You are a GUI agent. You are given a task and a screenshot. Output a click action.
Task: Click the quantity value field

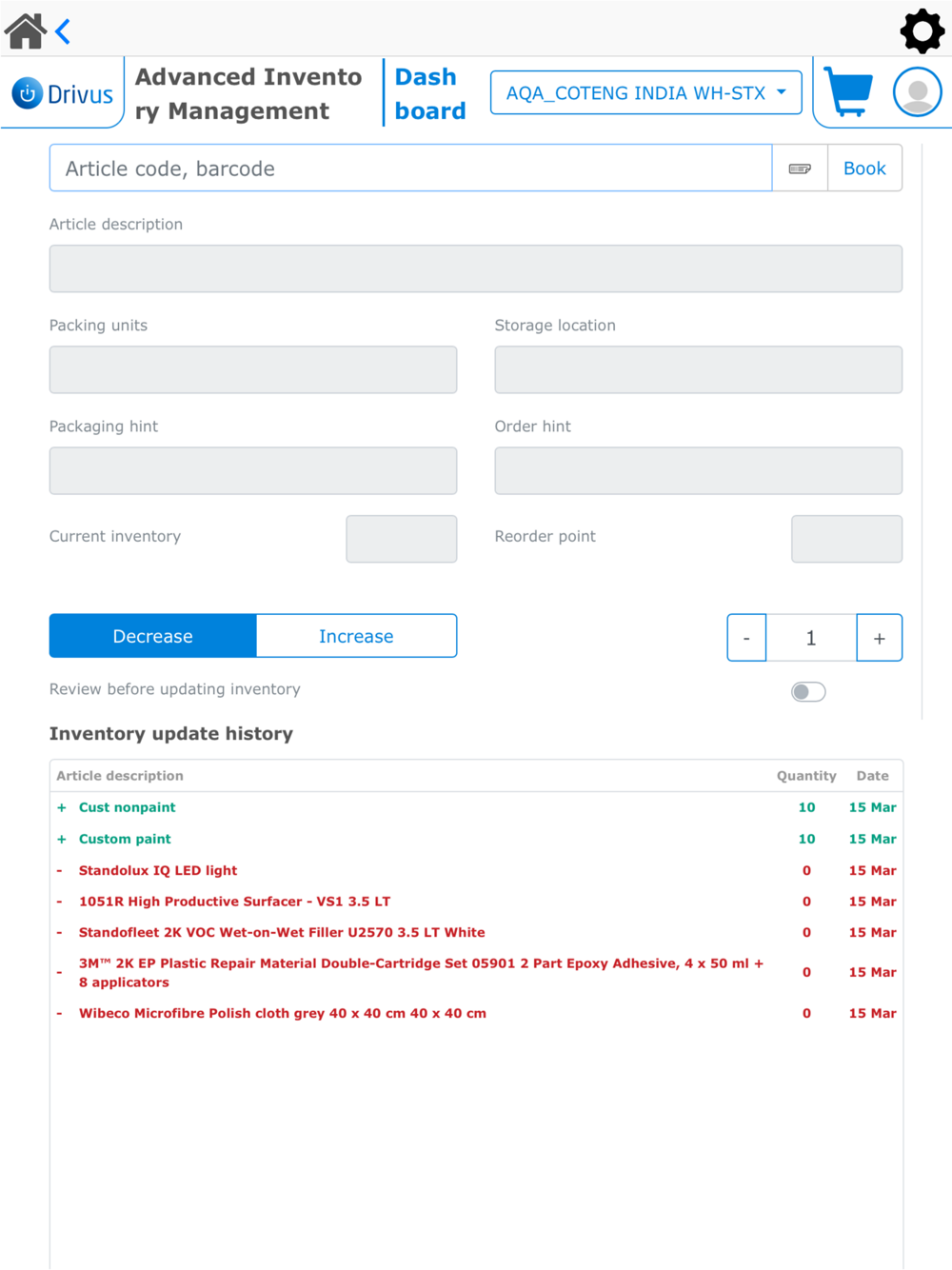click(x=811, y=638)
